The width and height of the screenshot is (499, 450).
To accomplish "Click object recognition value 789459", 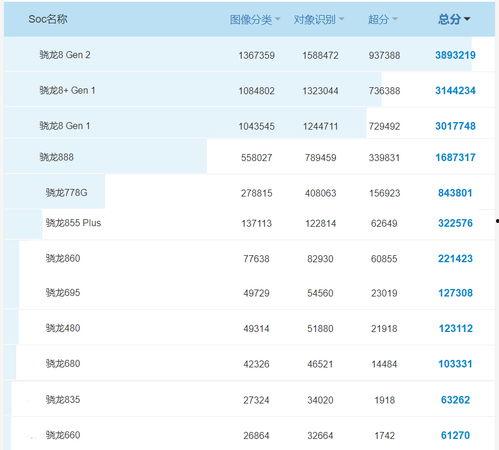I will (320, 158).
